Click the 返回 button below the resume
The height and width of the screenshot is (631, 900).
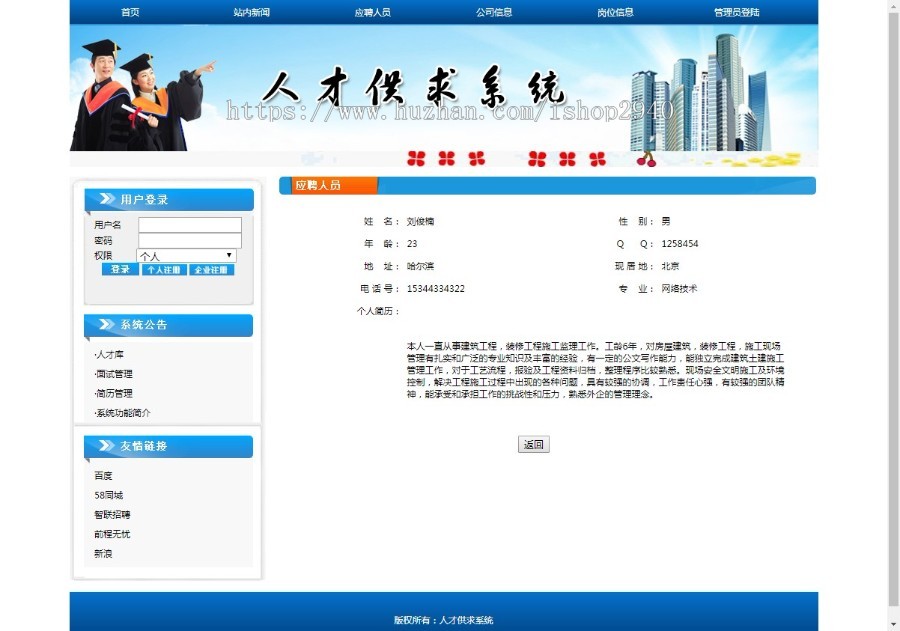(533, 444)
